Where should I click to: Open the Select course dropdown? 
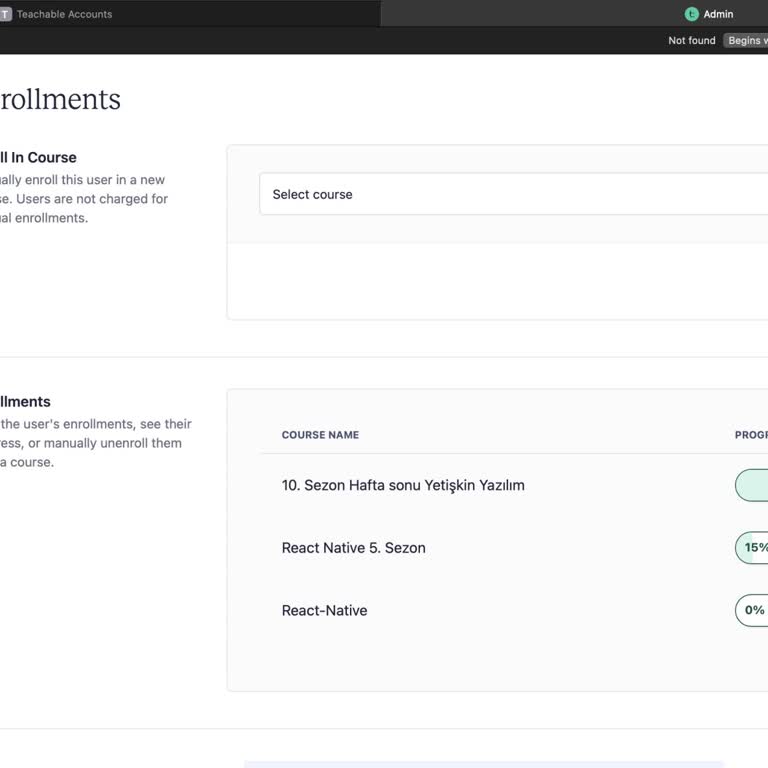pyautogui.click(x=512, y=194)
